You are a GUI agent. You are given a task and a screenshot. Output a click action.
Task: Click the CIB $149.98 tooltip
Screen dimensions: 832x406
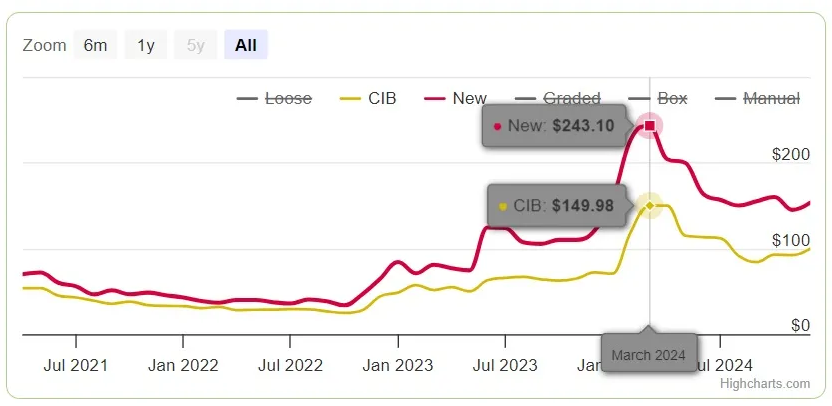pos(557,206)
